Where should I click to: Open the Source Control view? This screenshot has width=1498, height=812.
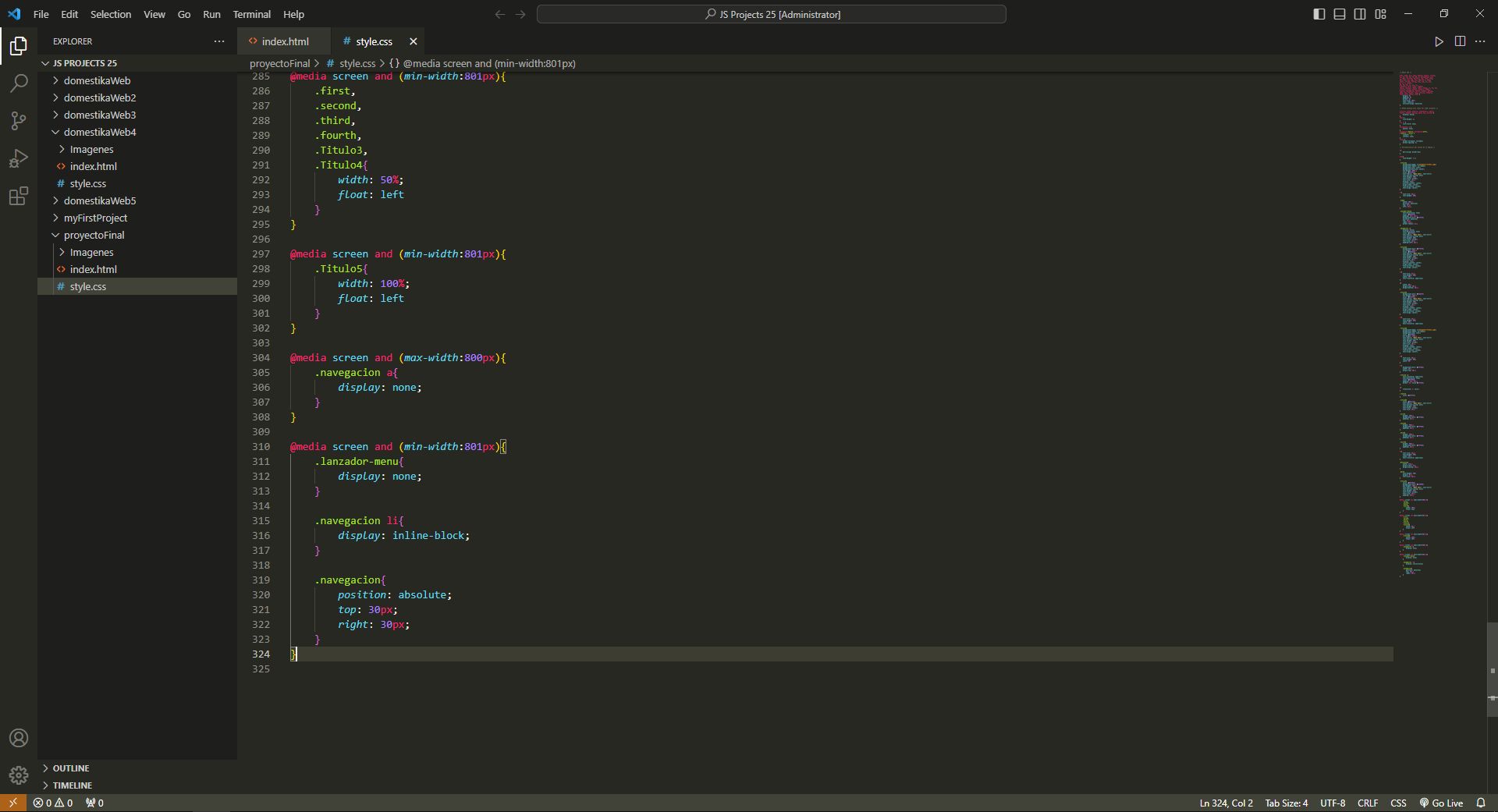[19, 121]
